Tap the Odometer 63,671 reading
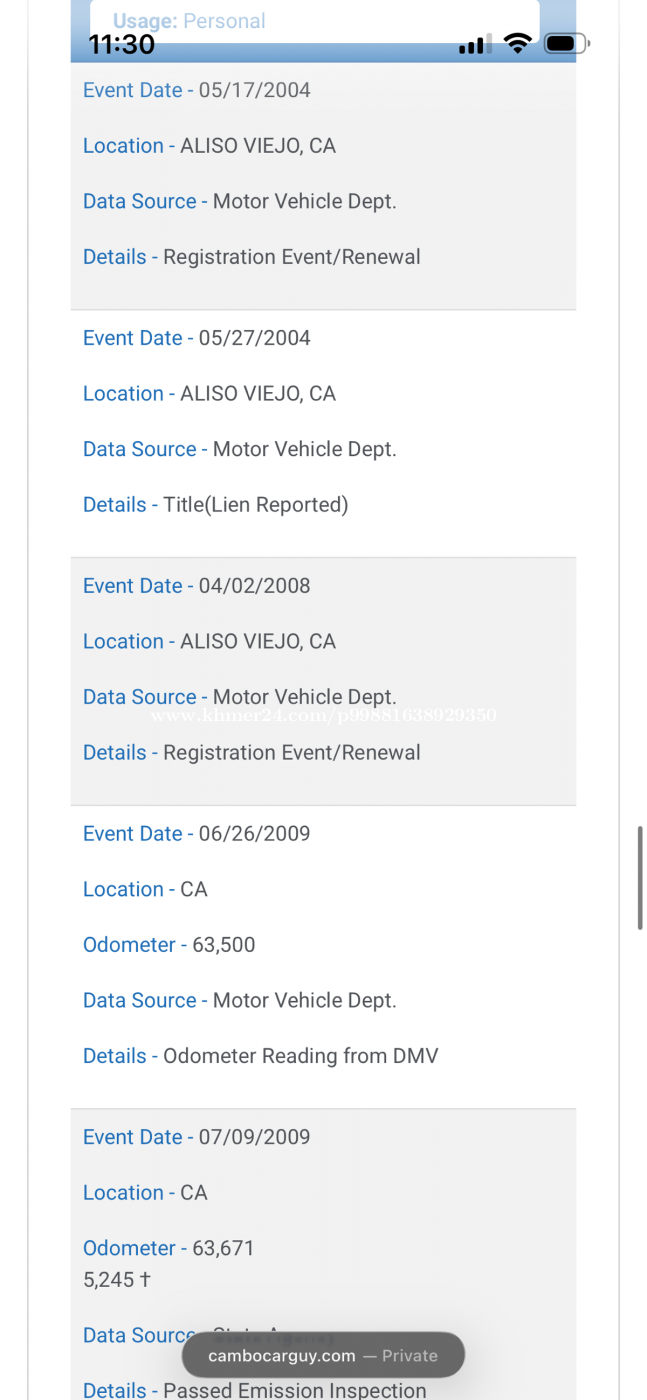This screenshot has width=647, height=1400. [x=169, y=1248]
